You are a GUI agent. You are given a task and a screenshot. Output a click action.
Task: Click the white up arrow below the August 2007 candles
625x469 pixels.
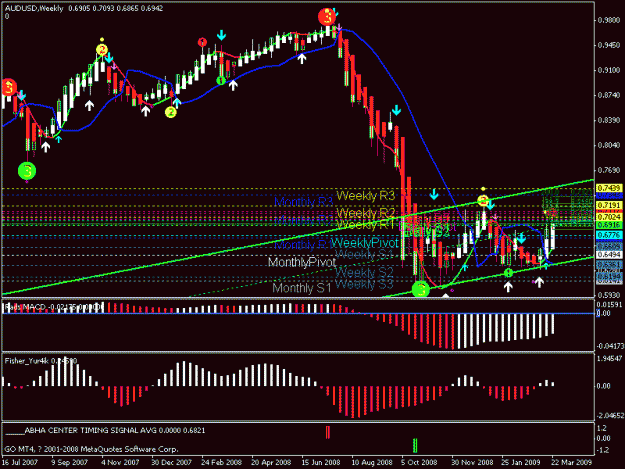46,147
